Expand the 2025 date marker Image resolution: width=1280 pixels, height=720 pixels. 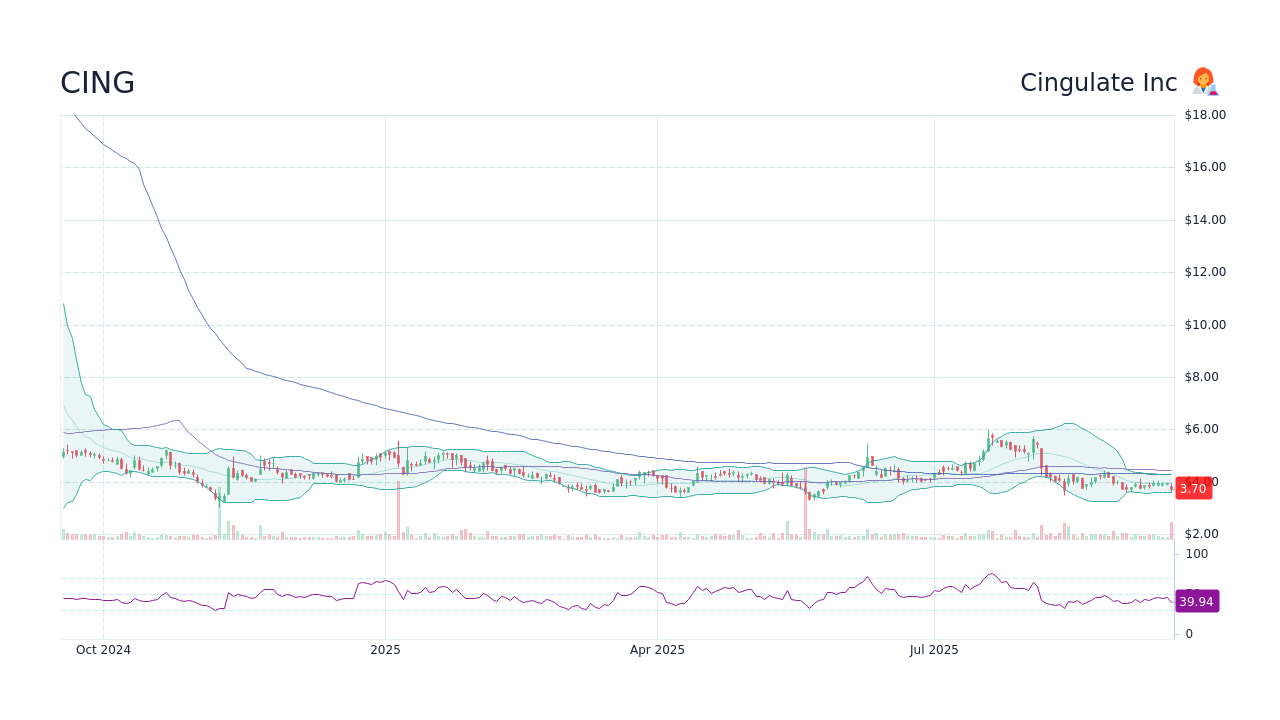click(x=385, y=649)
